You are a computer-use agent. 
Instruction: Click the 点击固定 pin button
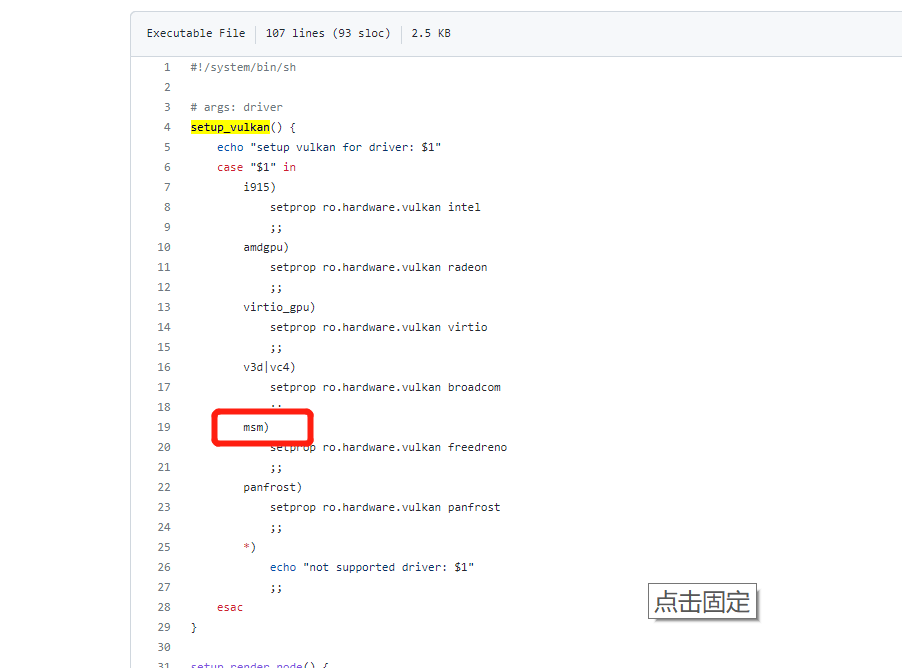click(x=702, y=601)
